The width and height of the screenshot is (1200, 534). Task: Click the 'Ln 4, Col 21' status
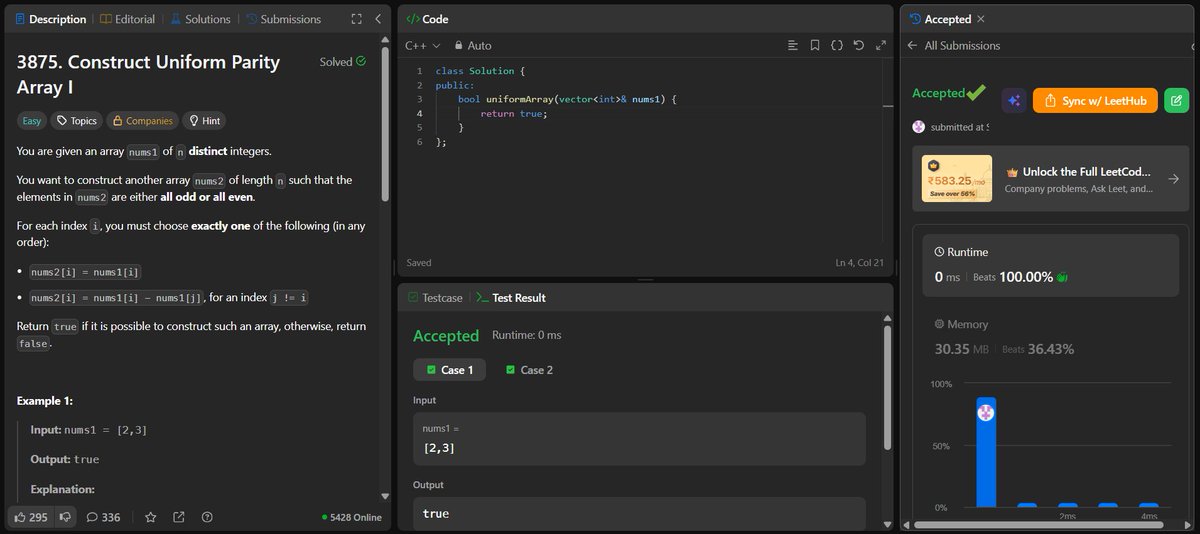860,263
